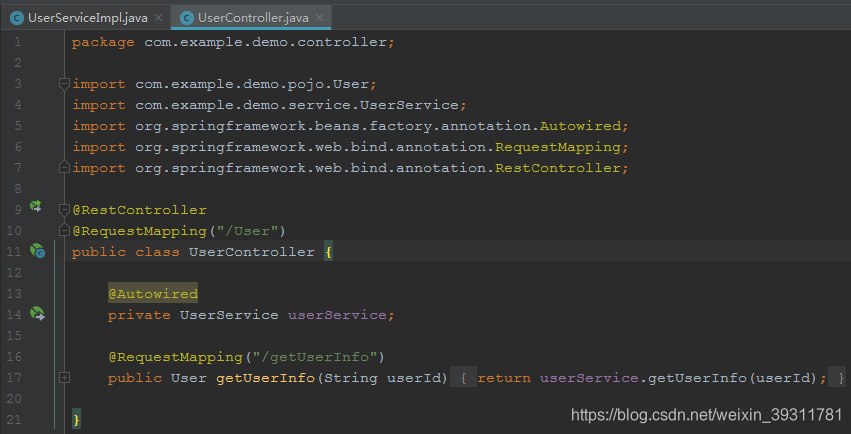
Task: Click the class icon on UserServiceImpl.java tab
Action: coord(17,18)
